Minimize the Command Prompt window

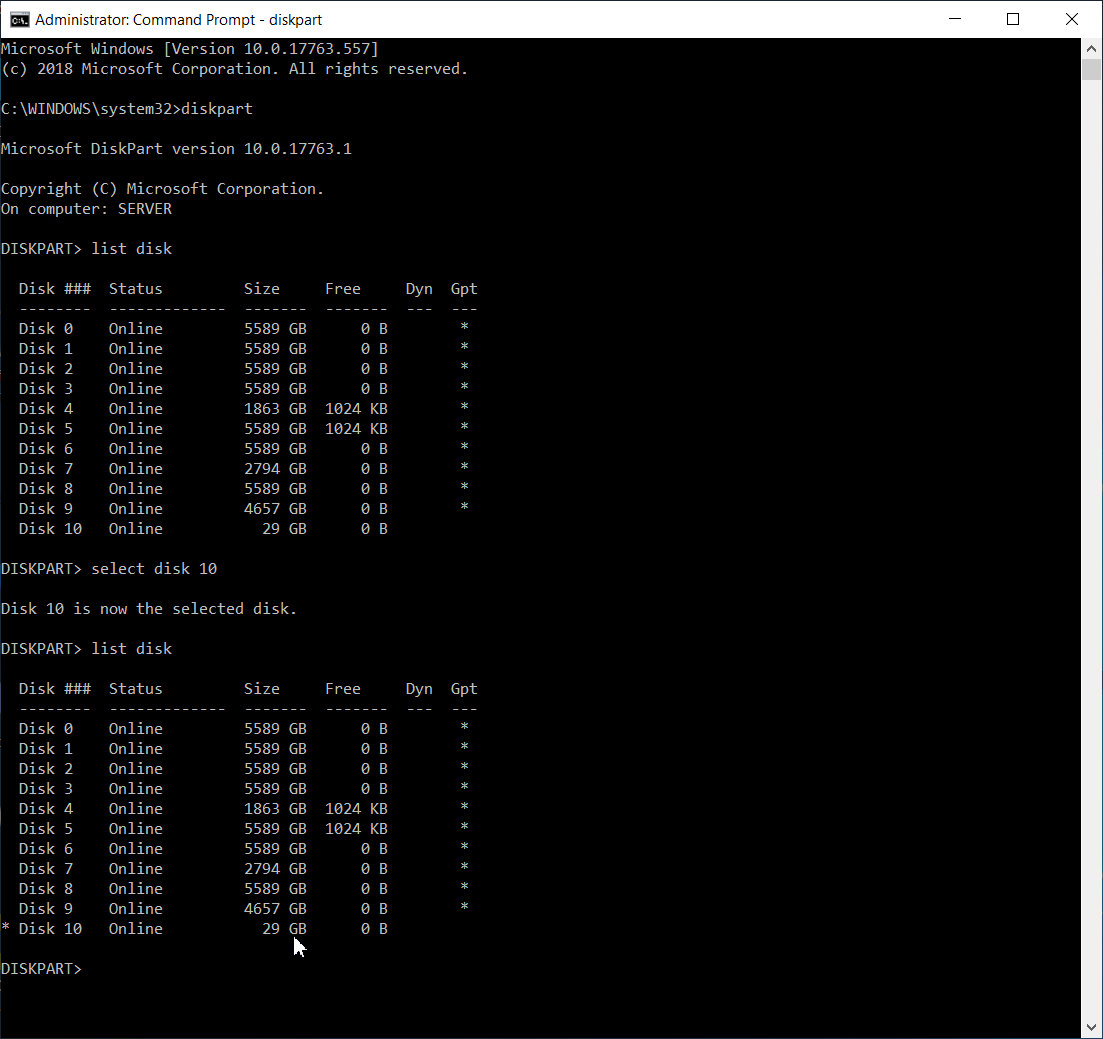click(955, 19)
